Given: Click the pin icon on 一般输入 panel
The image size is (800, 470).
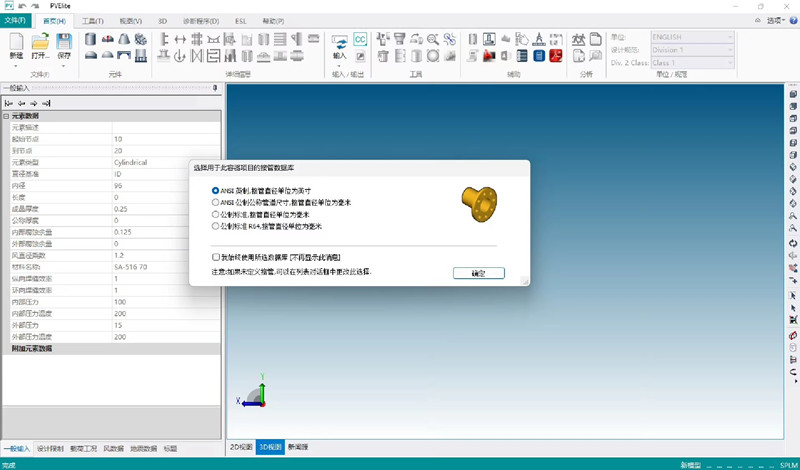Looking at the screenshot, I should click(216, 88).
